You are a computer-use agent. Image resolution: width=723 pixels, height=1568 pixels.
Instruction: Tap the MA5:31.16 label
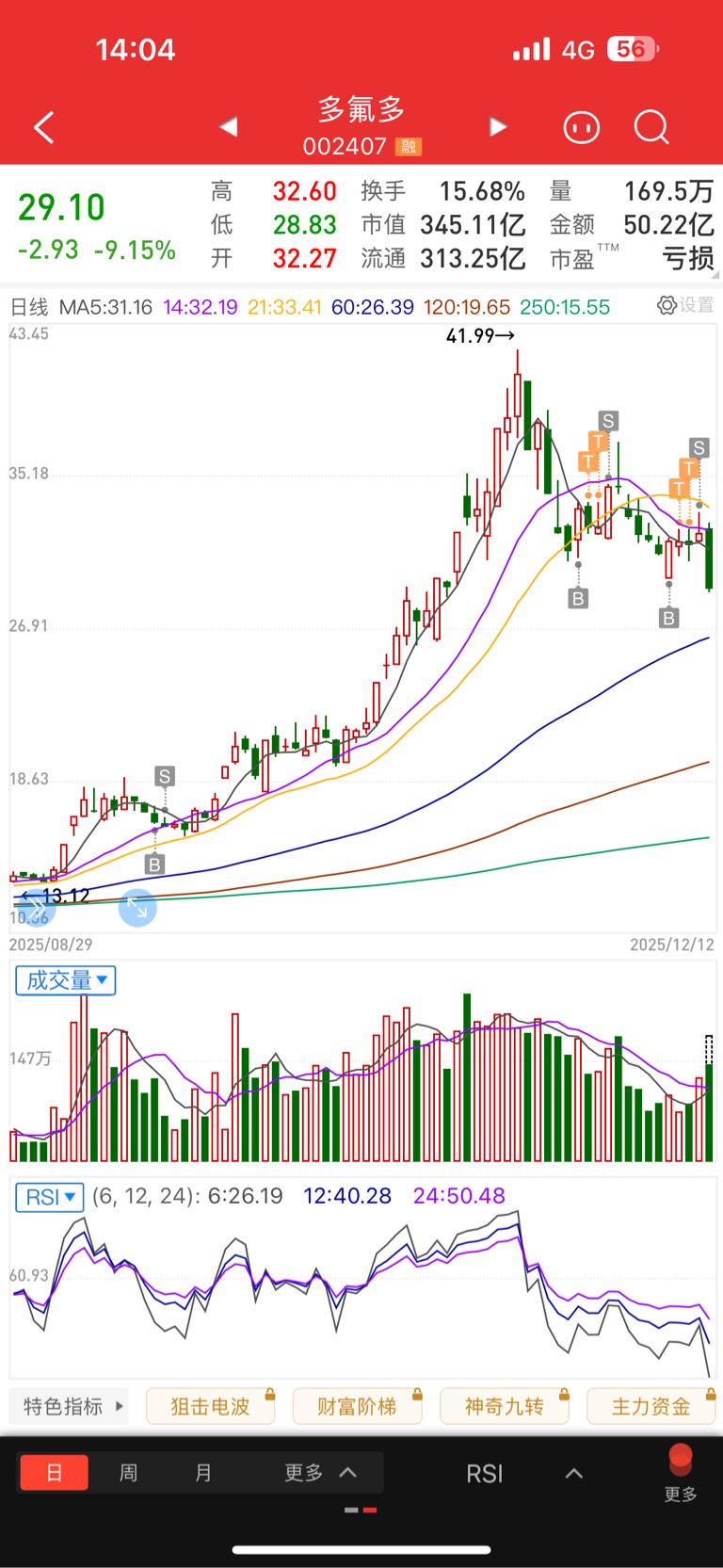coord(105,307)
